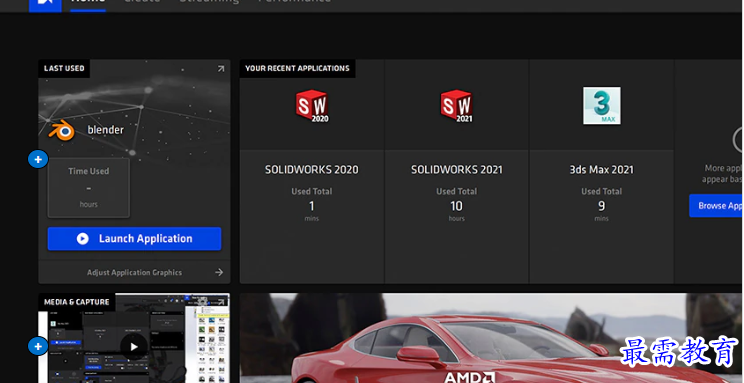Click the Browse App button
The image size is (744, 383).
pyautogui.click(x=716, y=206)
